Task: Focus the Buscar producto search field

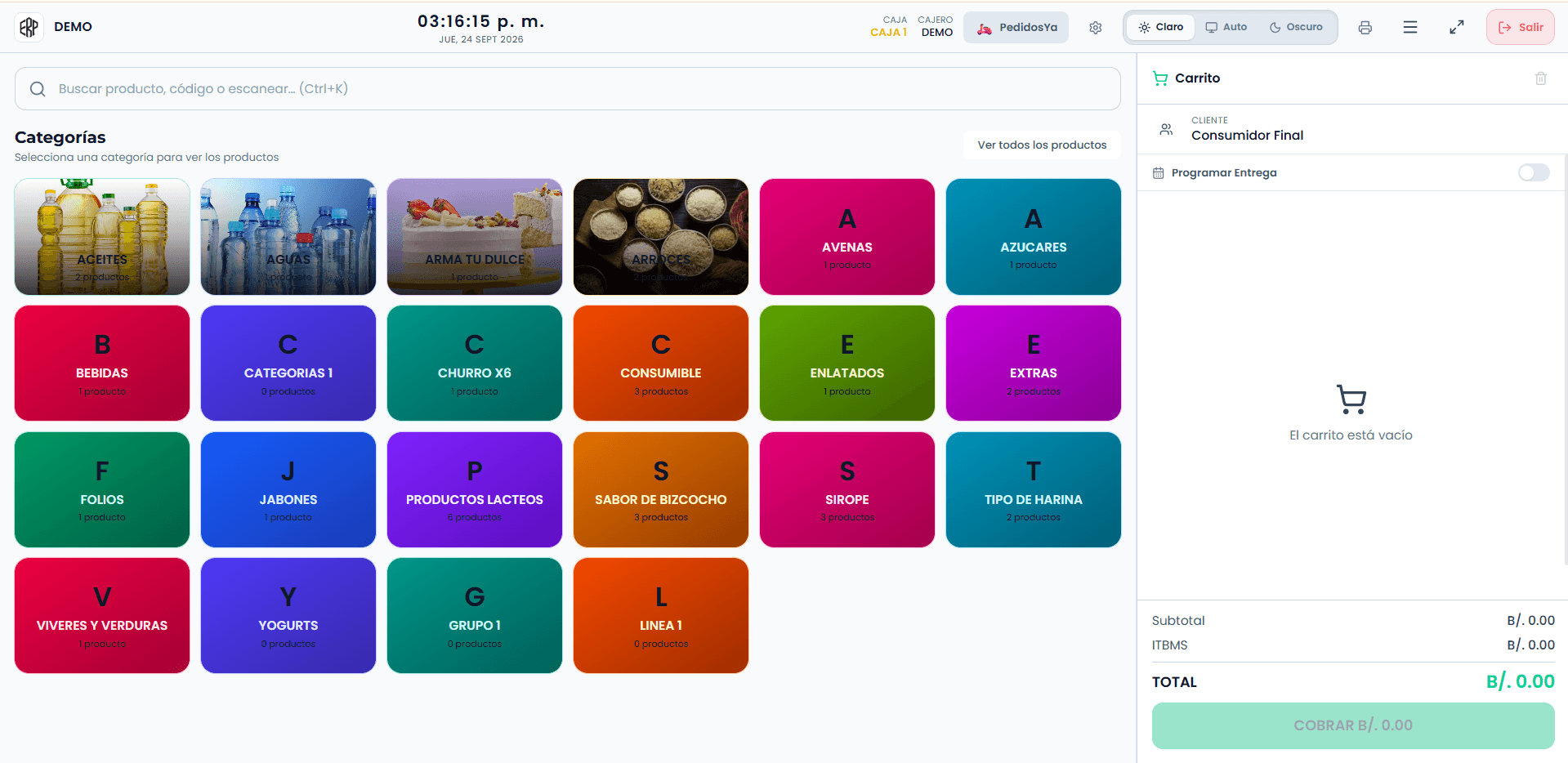Action: point(568,89)
